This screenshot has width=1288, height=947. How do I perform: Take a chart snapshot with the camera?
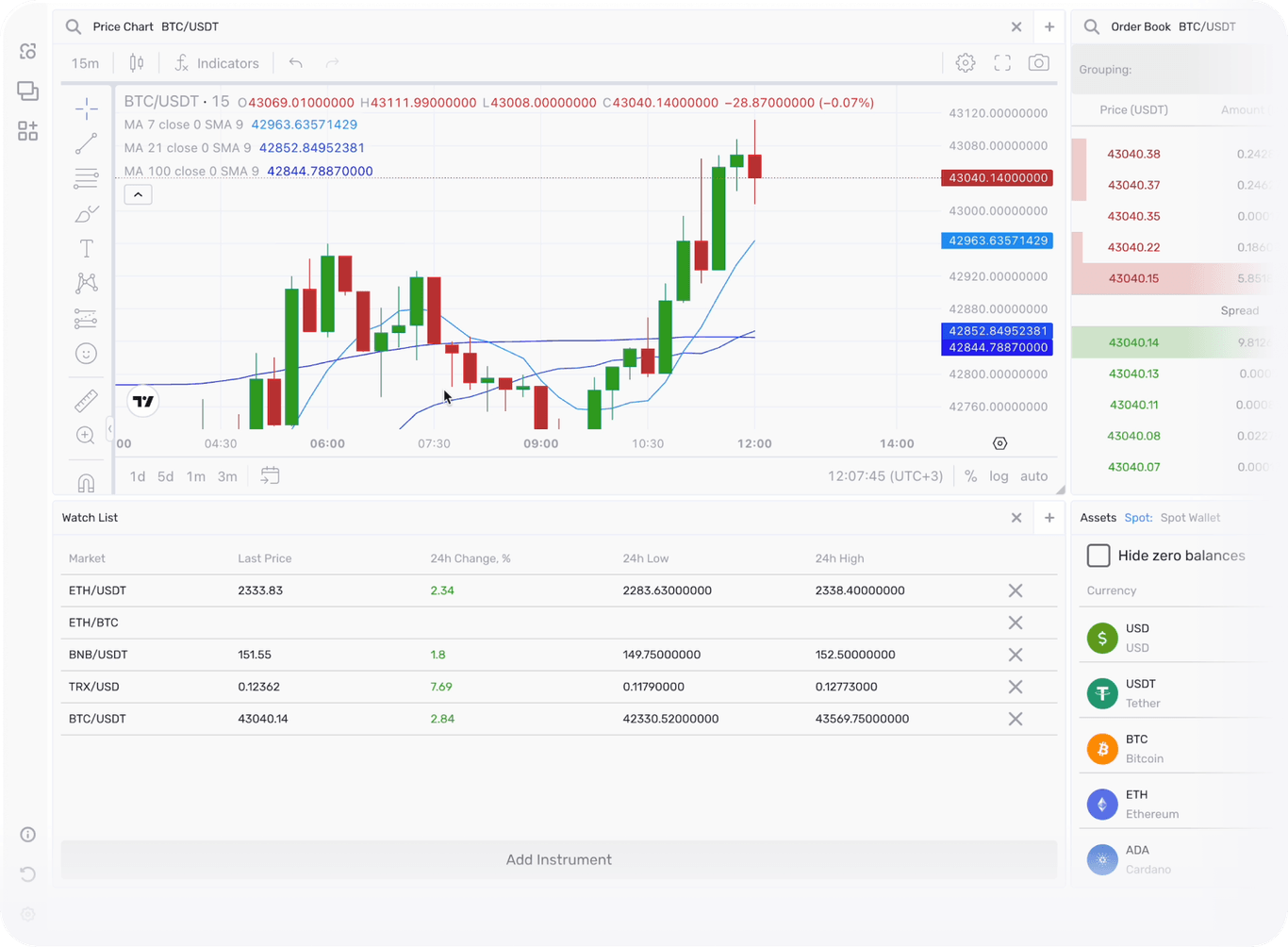(x=1039, y=63)
